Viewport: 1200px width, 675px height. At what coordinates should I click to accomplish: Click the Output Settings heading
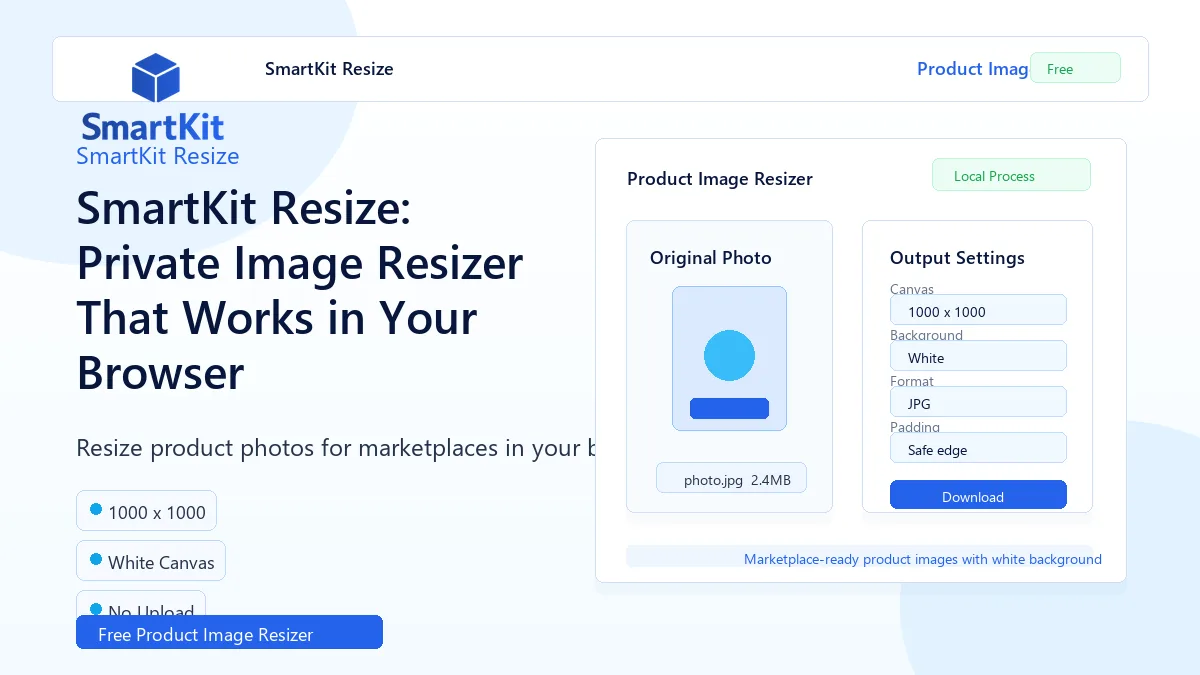coord(957,258)
